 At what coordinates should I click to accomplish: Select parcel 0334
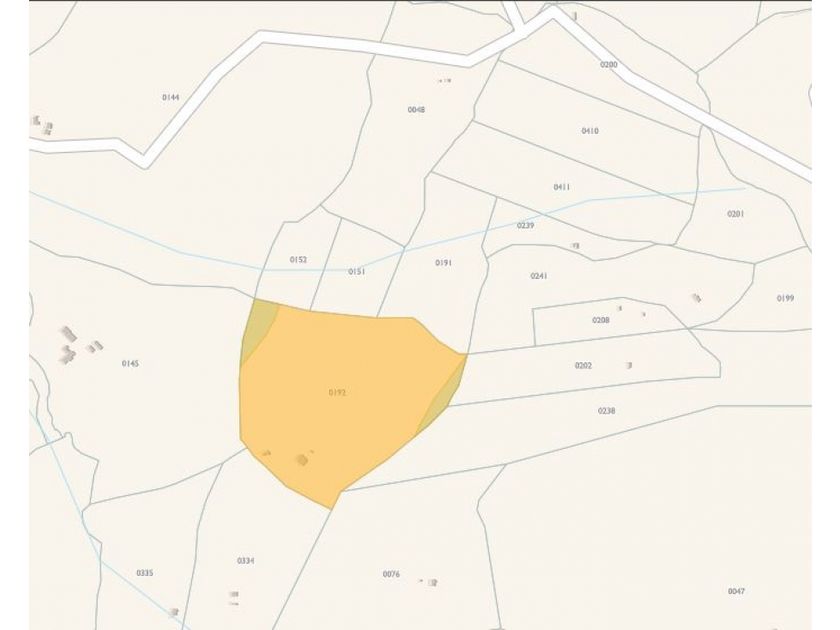245,561
